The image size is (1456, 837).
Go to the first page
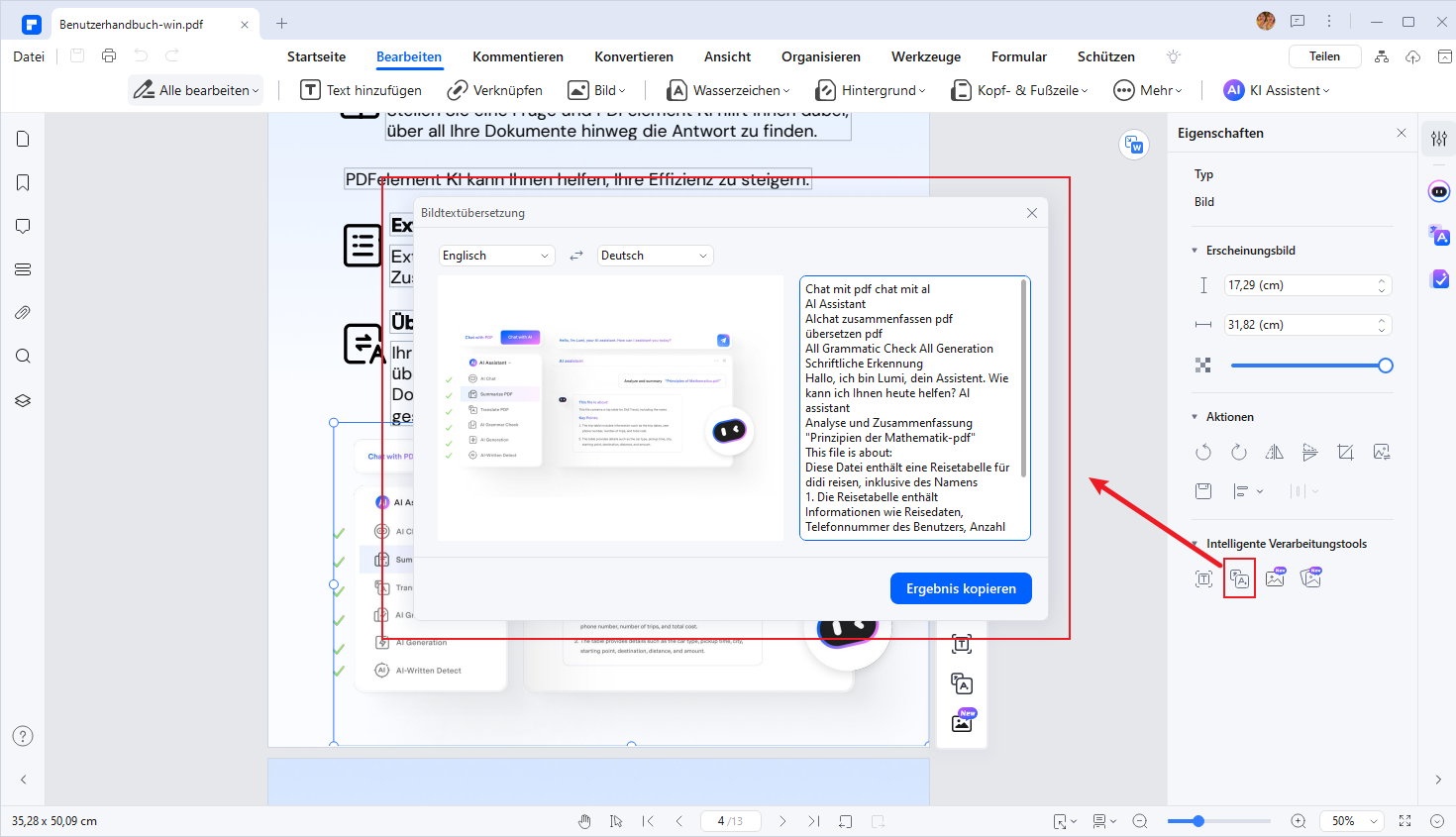pyautogui.click(x=648, y=821)
